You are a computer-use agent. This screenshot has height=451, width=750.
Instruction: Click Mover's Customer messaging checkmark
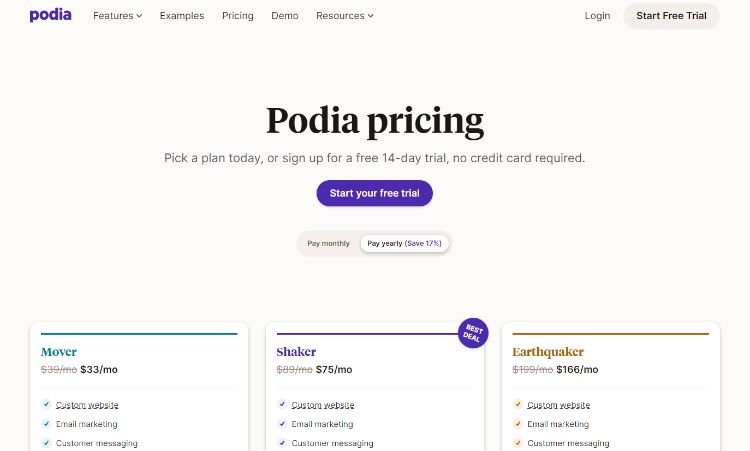coord(46,443)
